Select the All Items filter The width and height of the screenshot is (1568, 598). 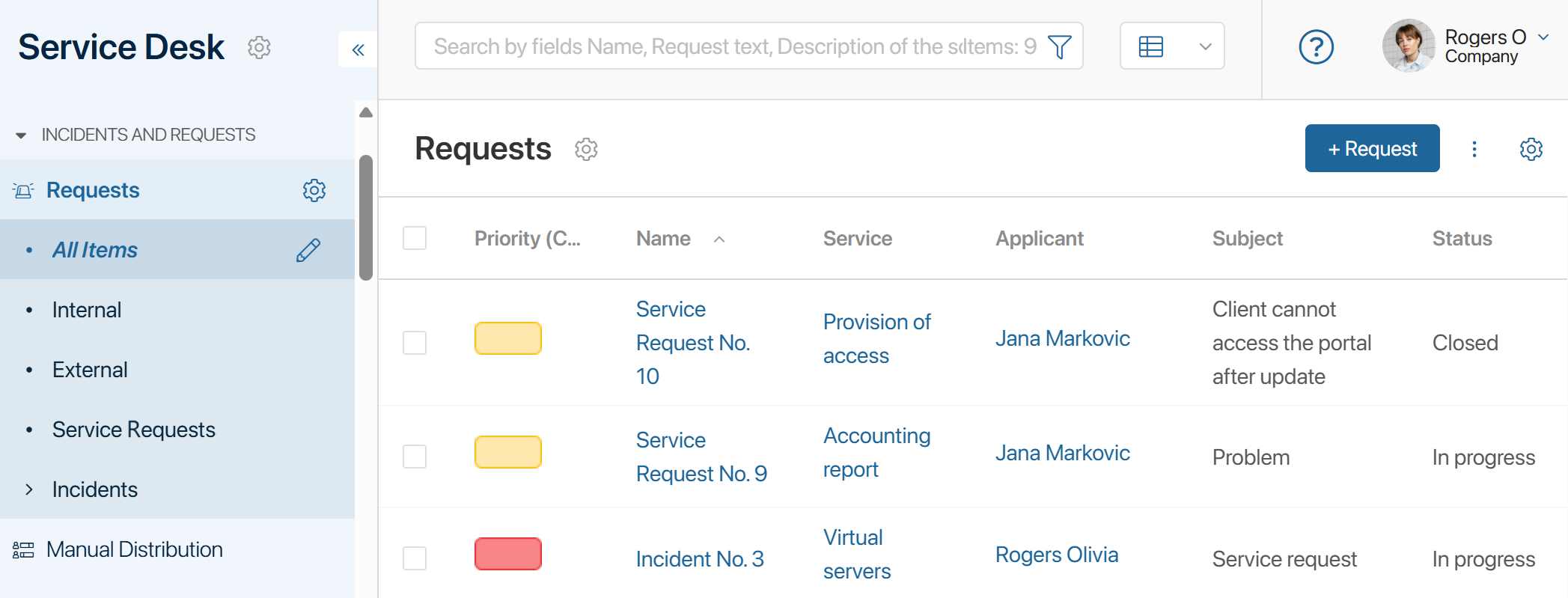pos(95,250)
